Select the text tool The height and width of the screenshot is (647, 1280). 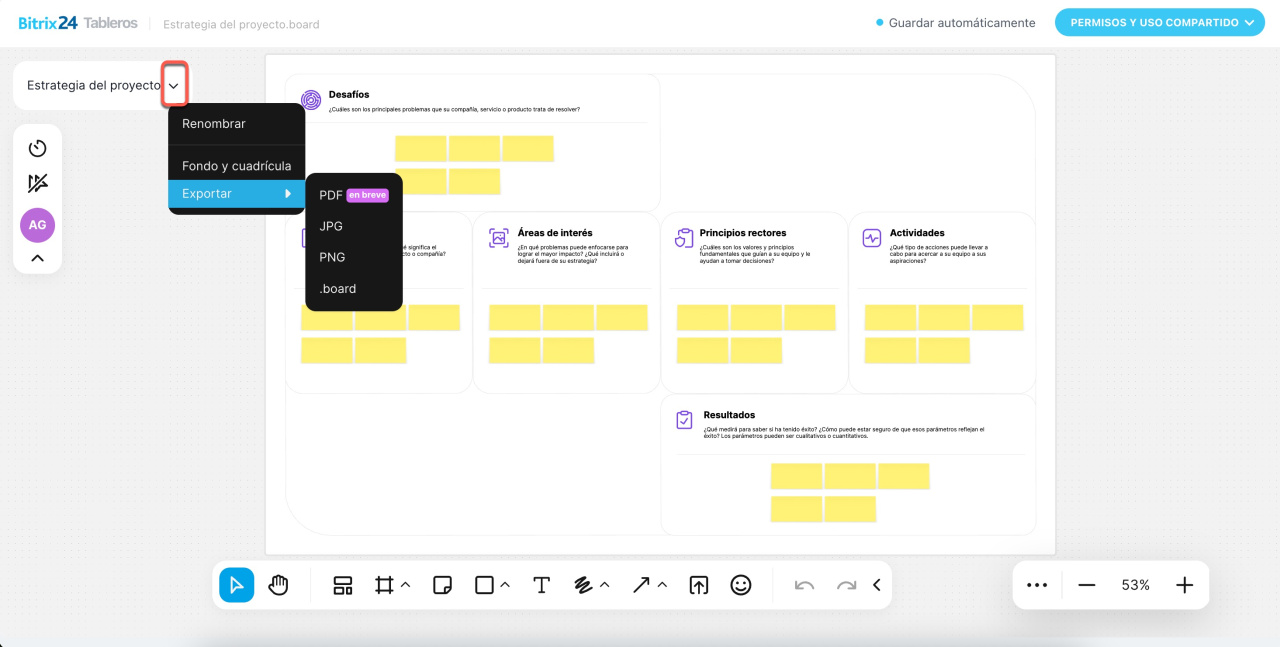[x=541, y=585]
